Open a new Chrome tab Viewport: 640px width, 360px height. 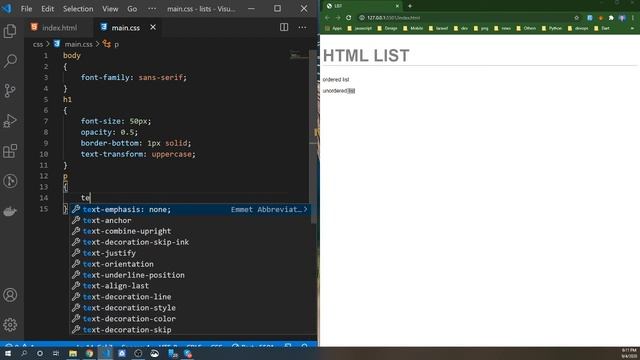click(410, 6)
